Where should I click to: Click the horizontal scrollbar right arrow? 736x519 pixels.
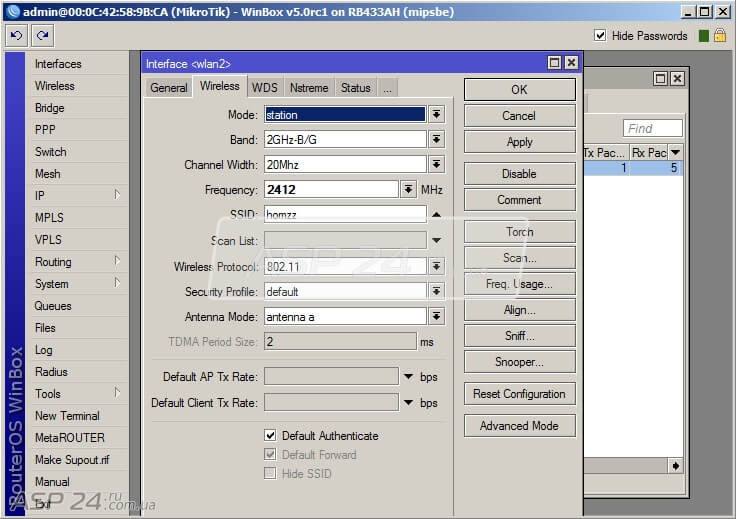[x=675, y=466]
